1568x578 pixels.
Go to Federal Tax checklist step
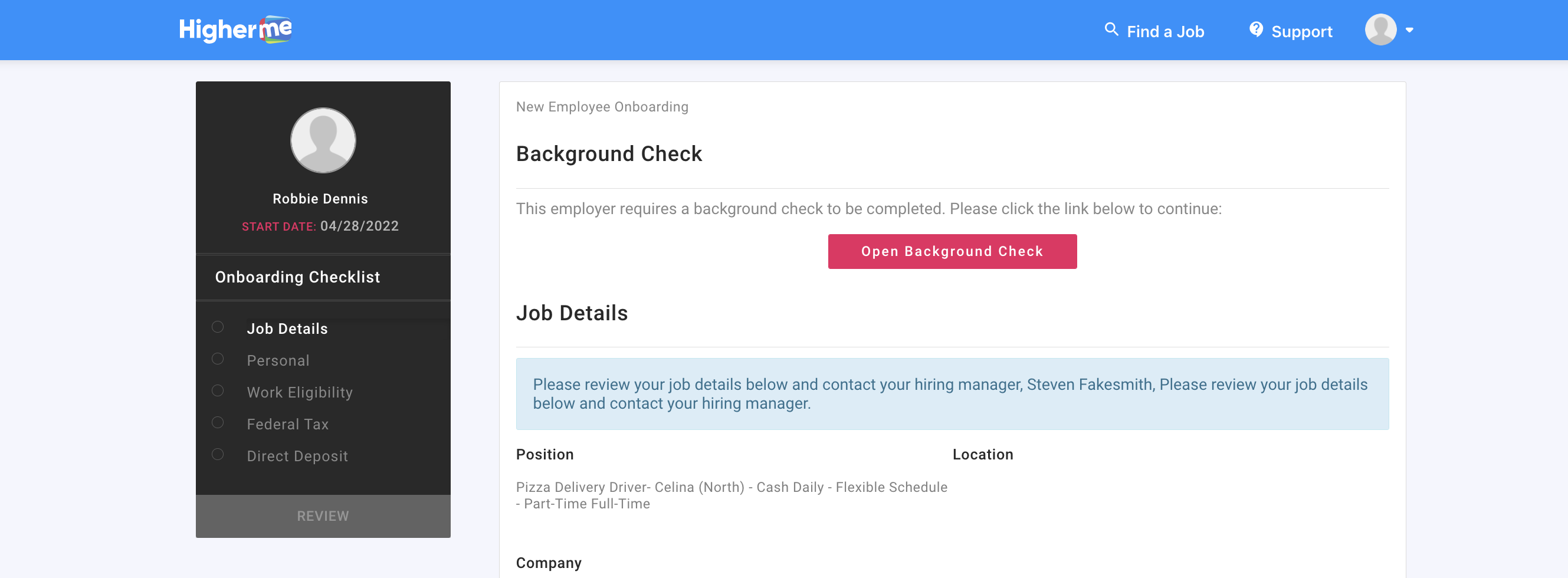click(287, 425)
